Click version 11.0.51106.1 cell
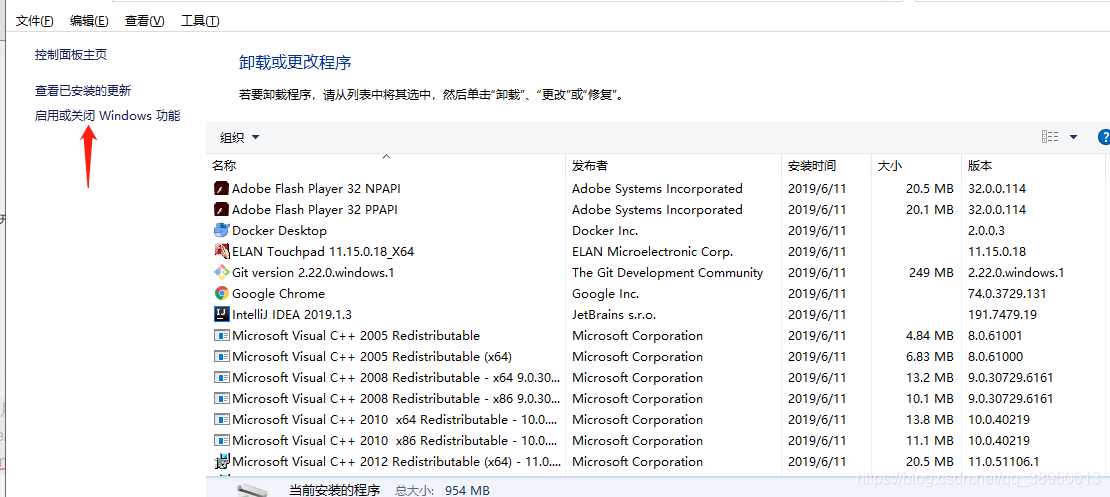 [x=1003, y=462]
